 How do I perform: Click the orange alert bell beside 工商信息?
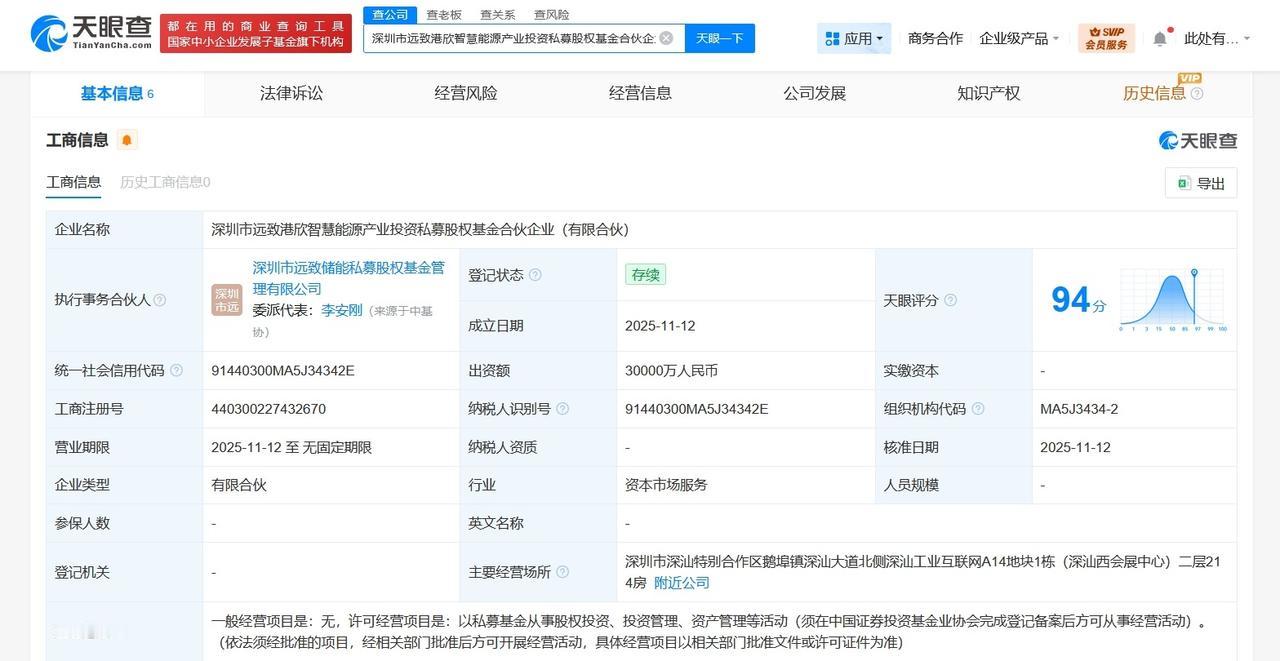126,139
